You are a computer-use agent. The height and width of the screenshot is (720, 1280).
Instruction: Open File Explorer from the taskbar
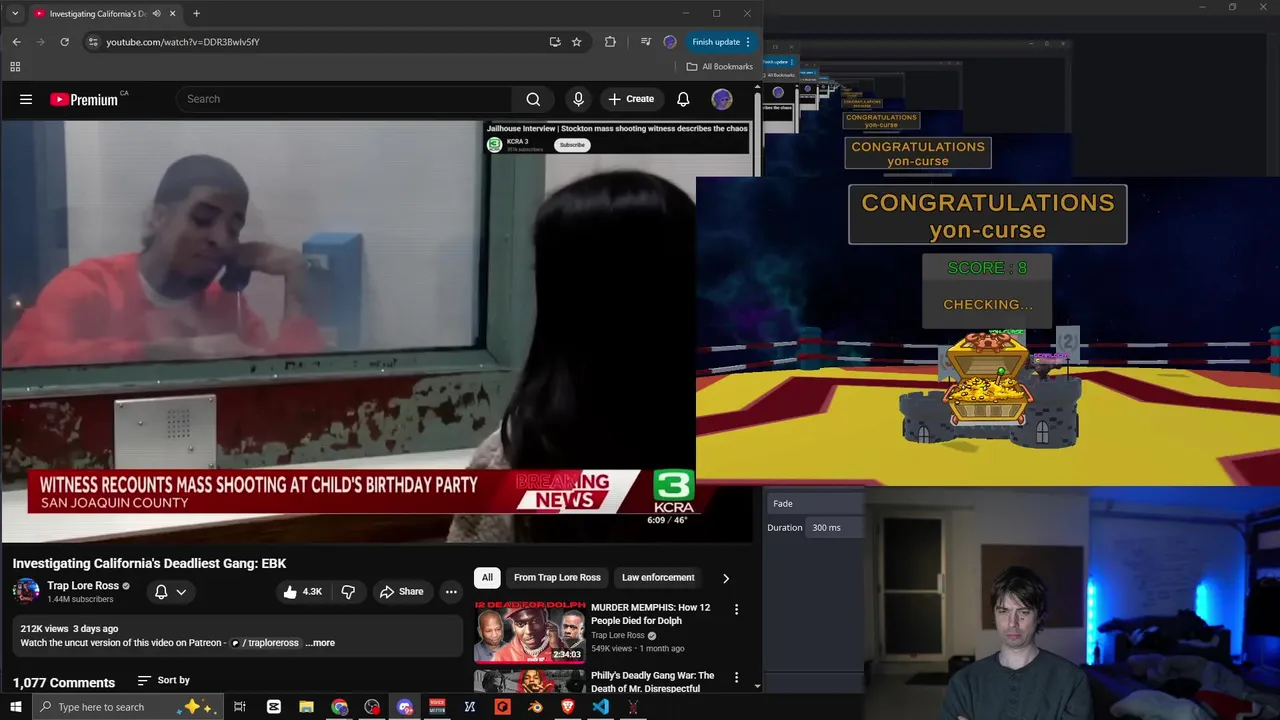[307, 707]
